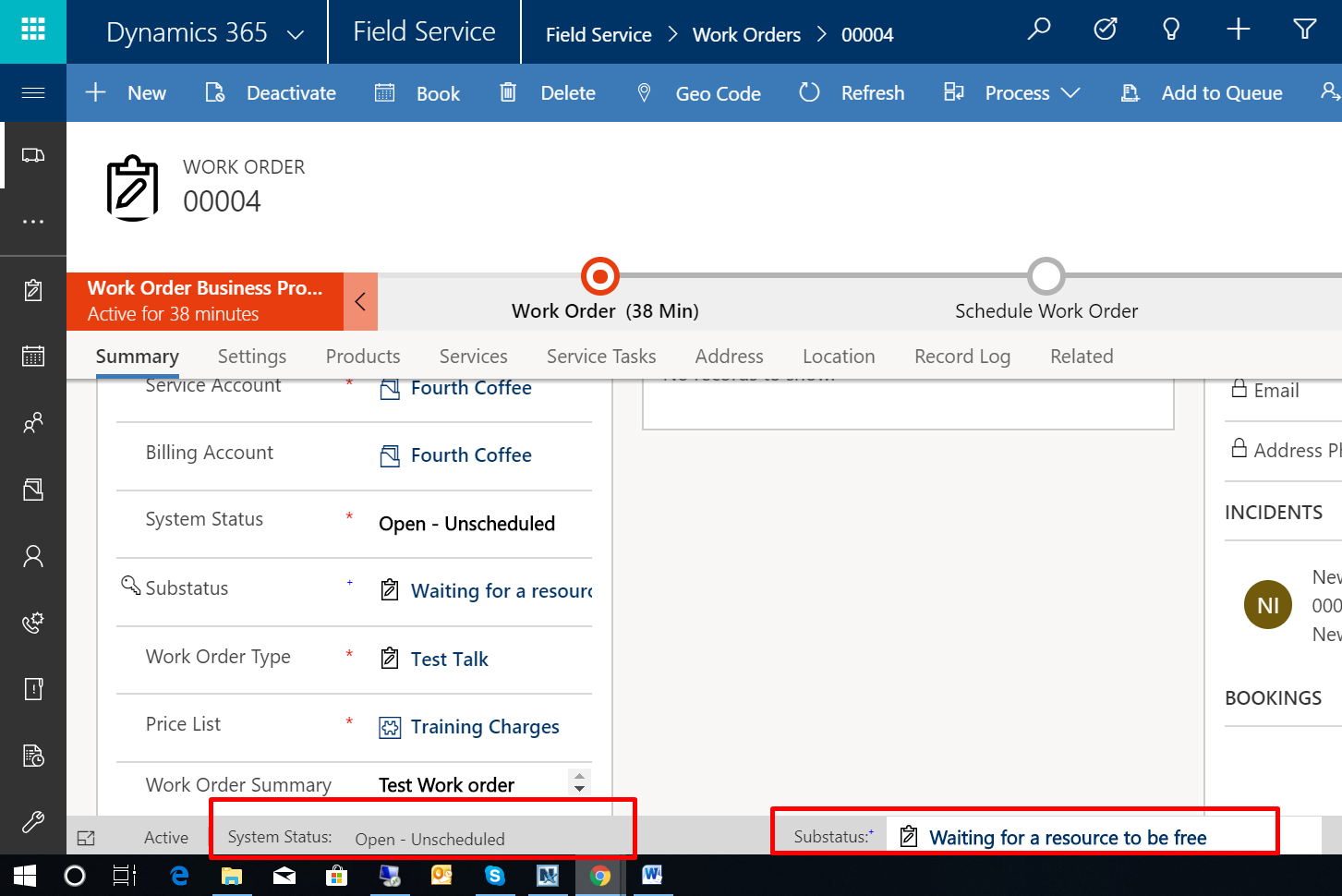The width and height of the screenshot is (1342, 896).
Task: Open the advanced find filter icon
Action: (x=1304, y=30)
